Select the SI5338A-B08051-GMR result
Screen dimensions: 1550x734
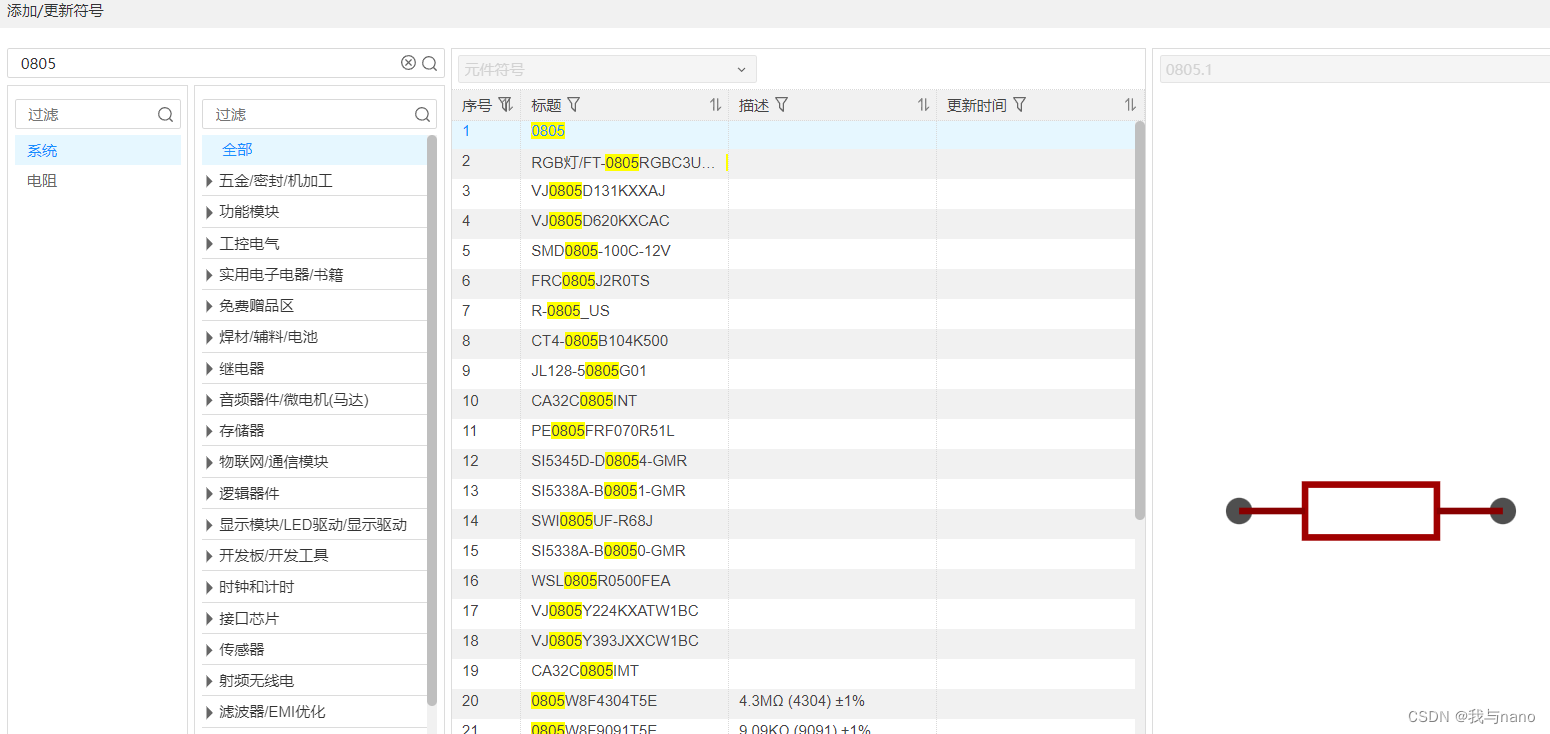click(x=793, y=494)
